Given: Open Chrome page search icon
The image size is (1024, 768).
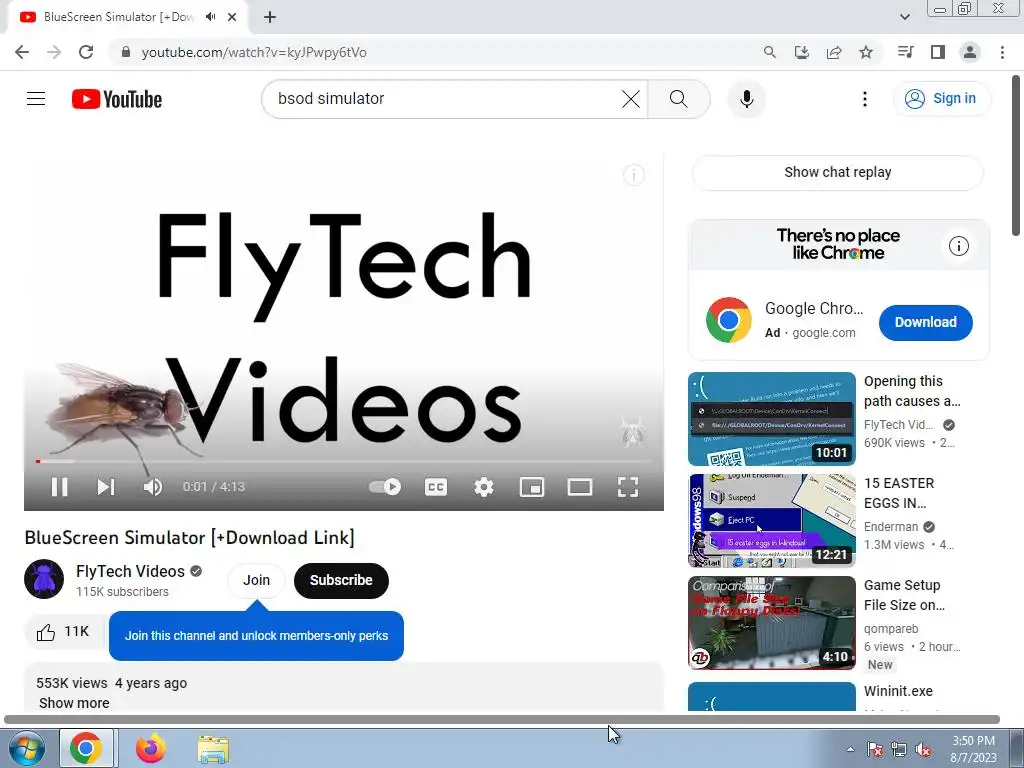Looking at the screenshot, I should 770,52.
